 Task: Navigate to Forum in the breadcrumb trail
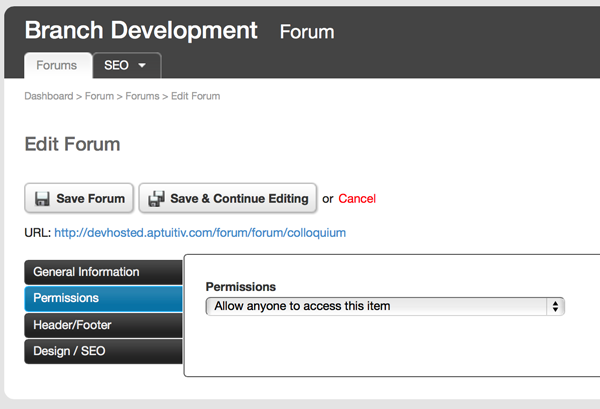pyautogui.click(x=99, y=96)
